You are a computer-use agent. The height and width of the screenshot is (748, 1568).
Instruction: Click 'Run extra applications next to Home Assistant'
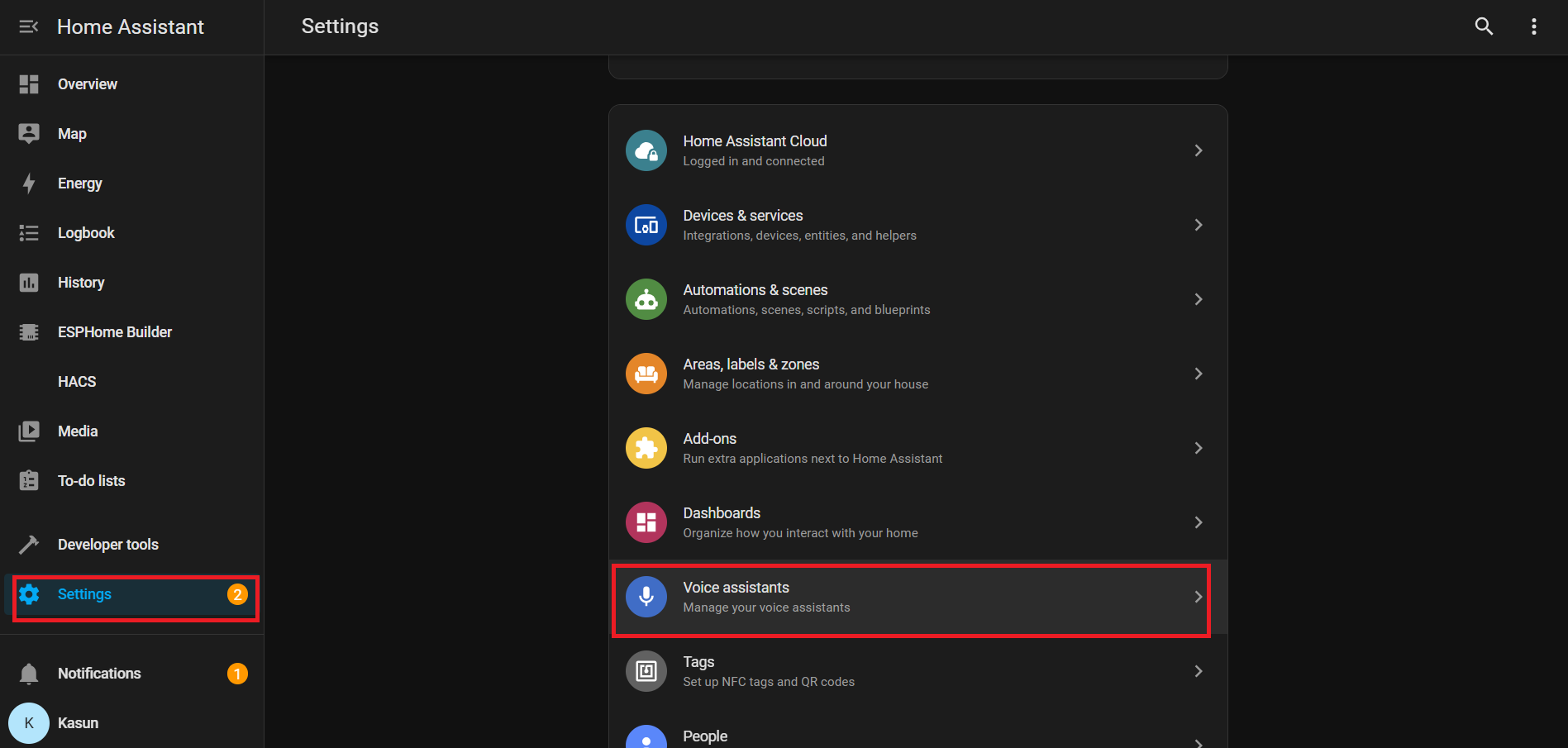pos(813,459)
